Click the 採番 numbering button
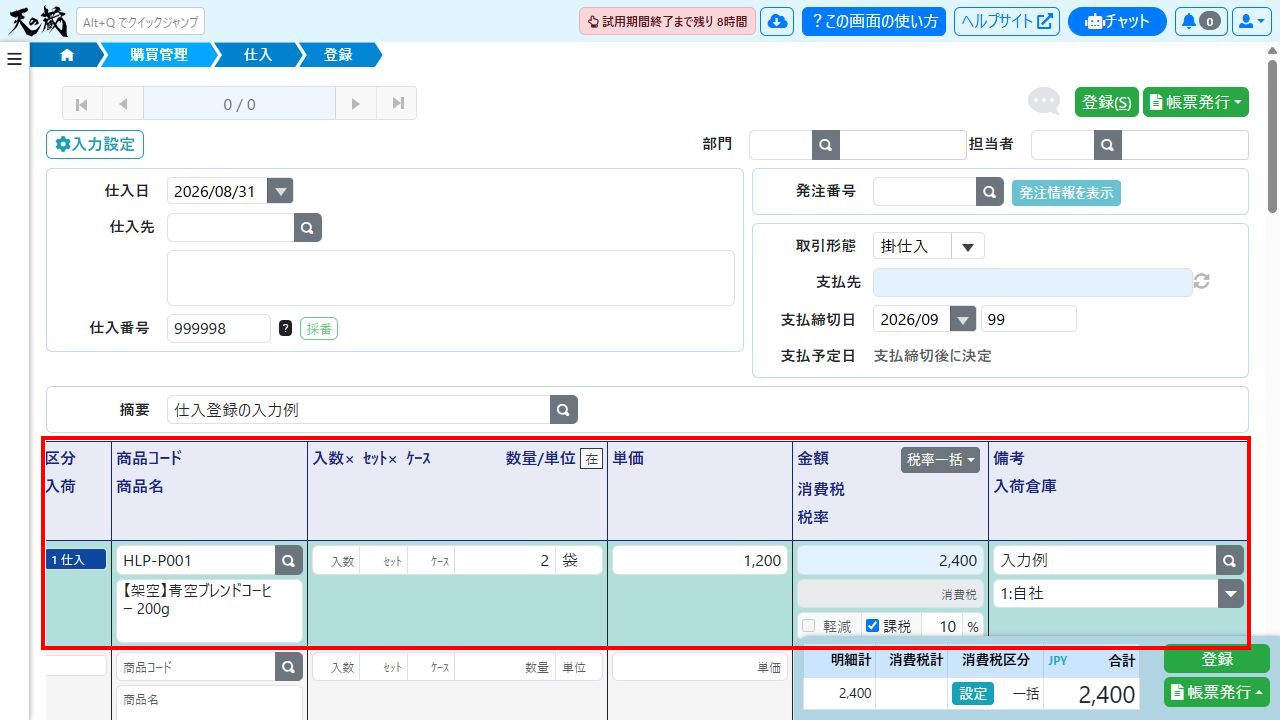The width and height of the screenshot is (1280, 720). [x=319, y=328]
